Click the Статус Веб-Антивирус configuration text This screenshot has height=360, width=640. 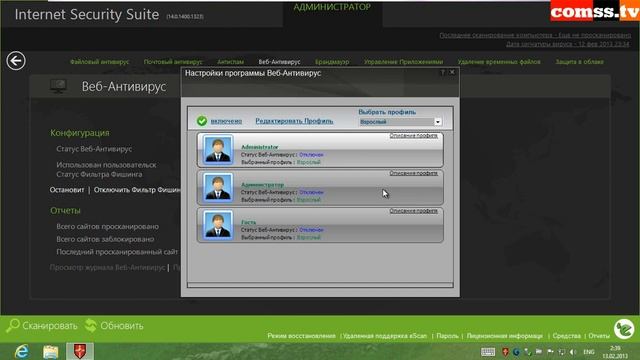(94, 149)
